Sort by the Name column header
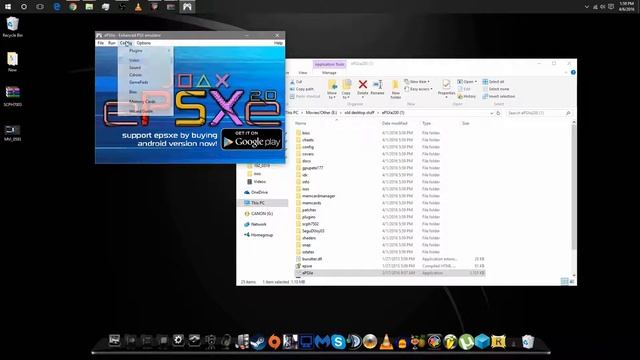 point(301,123)
